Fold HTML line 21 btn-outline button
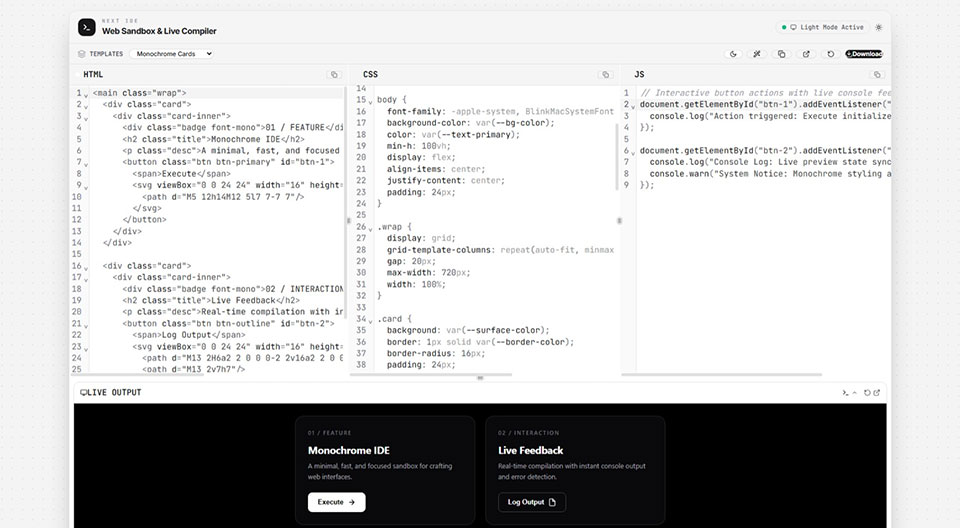Image resolution: width=960 pixels, height=528 pixels. 86,325
